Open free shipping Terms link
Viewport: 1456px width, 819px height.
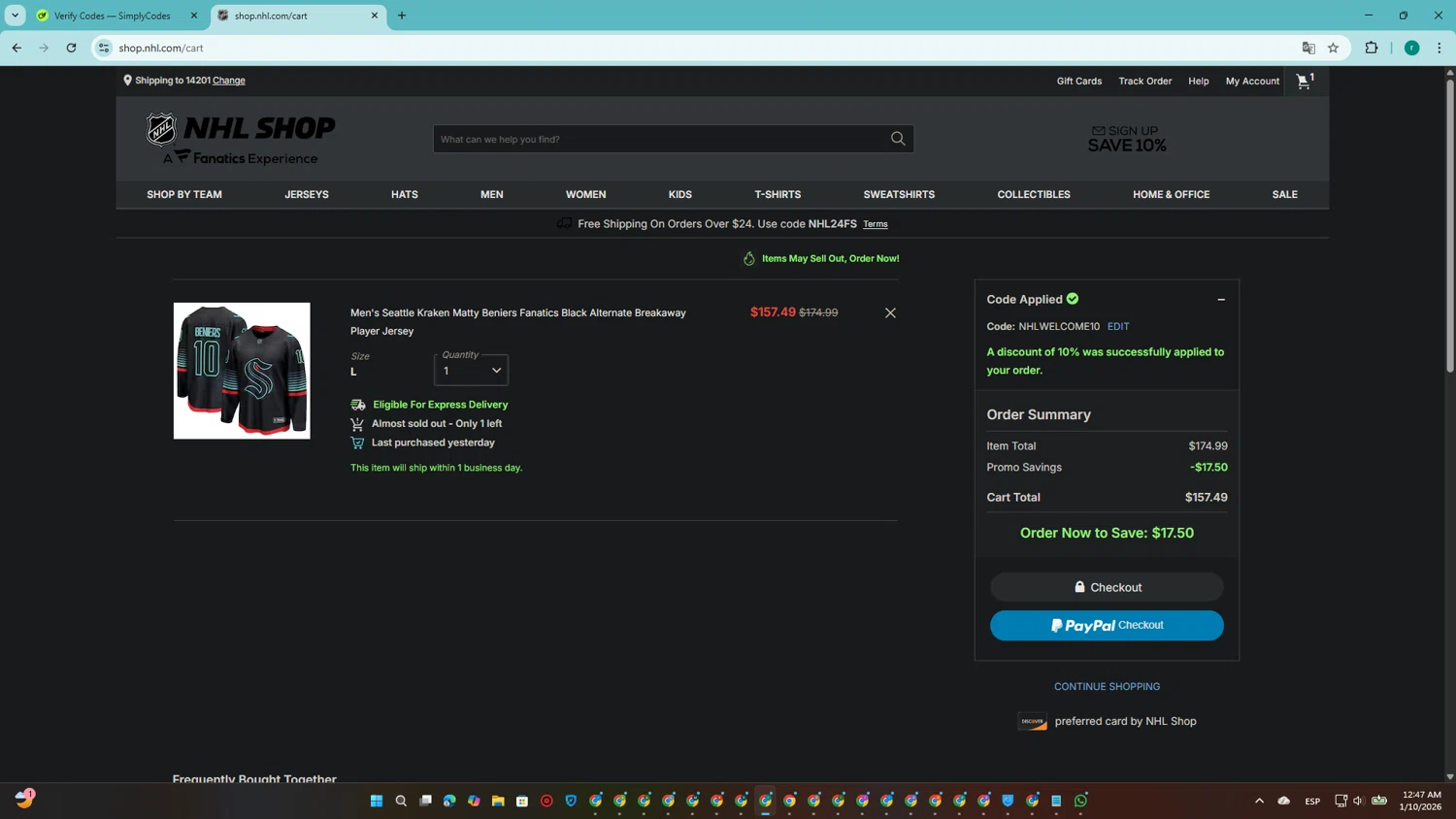pos(876,224)
